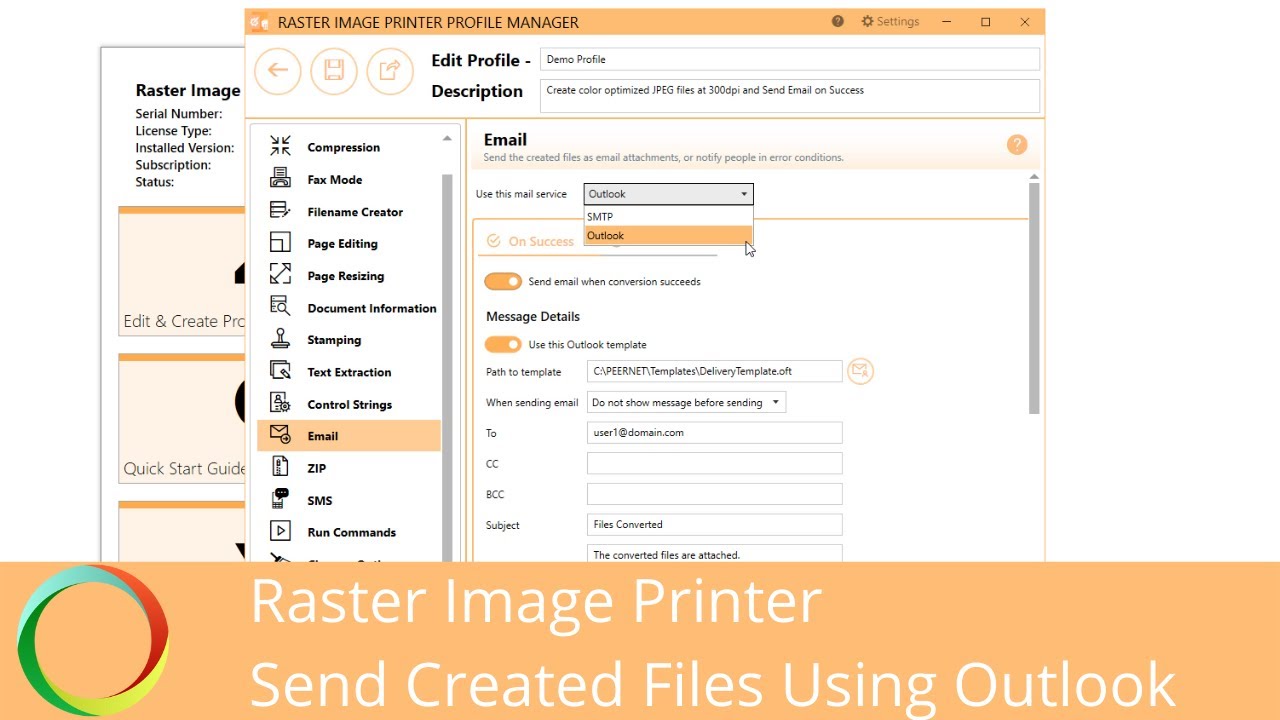Click the Outlook template browse icon
The width and height of the screenshot is (1280, 720).
coord(860,371)
